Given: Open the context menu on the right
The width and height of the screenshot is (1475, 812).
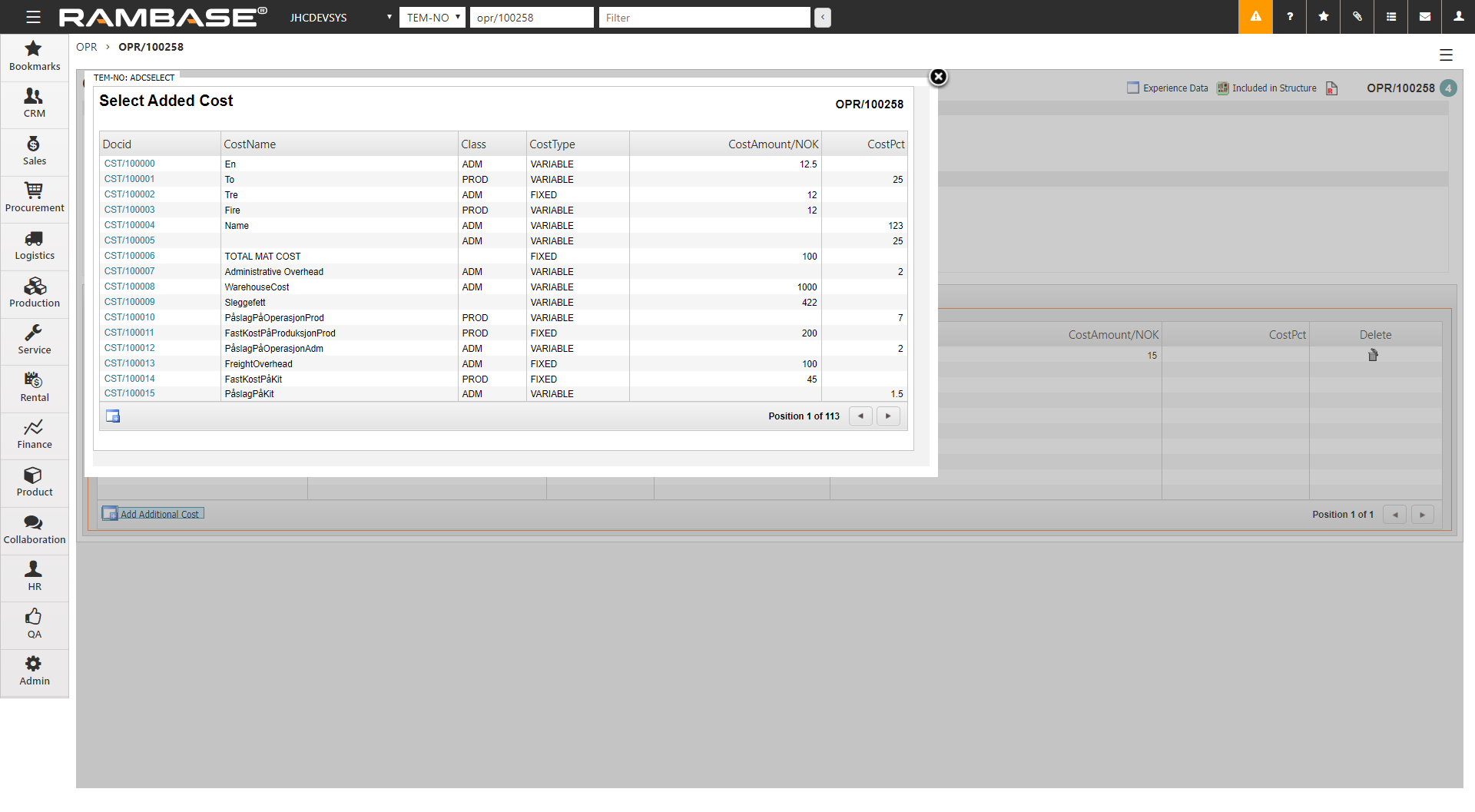Looking at the screenshot, I should point(1446,55).
